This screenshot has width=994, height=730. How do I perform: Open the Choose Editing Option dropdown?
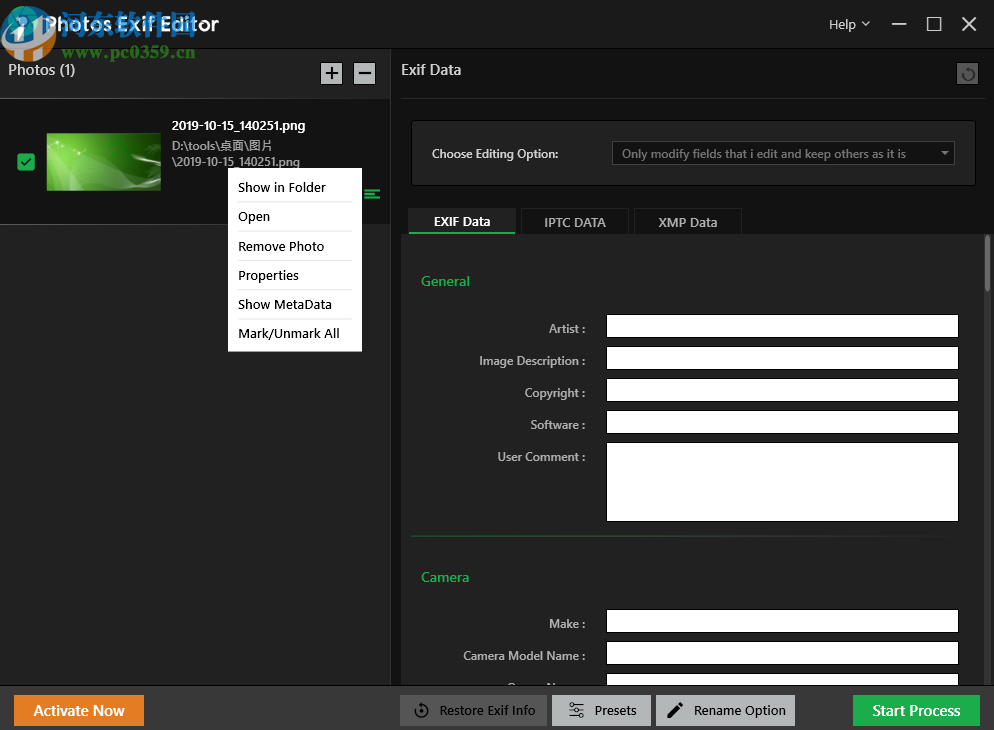(783, 153)
